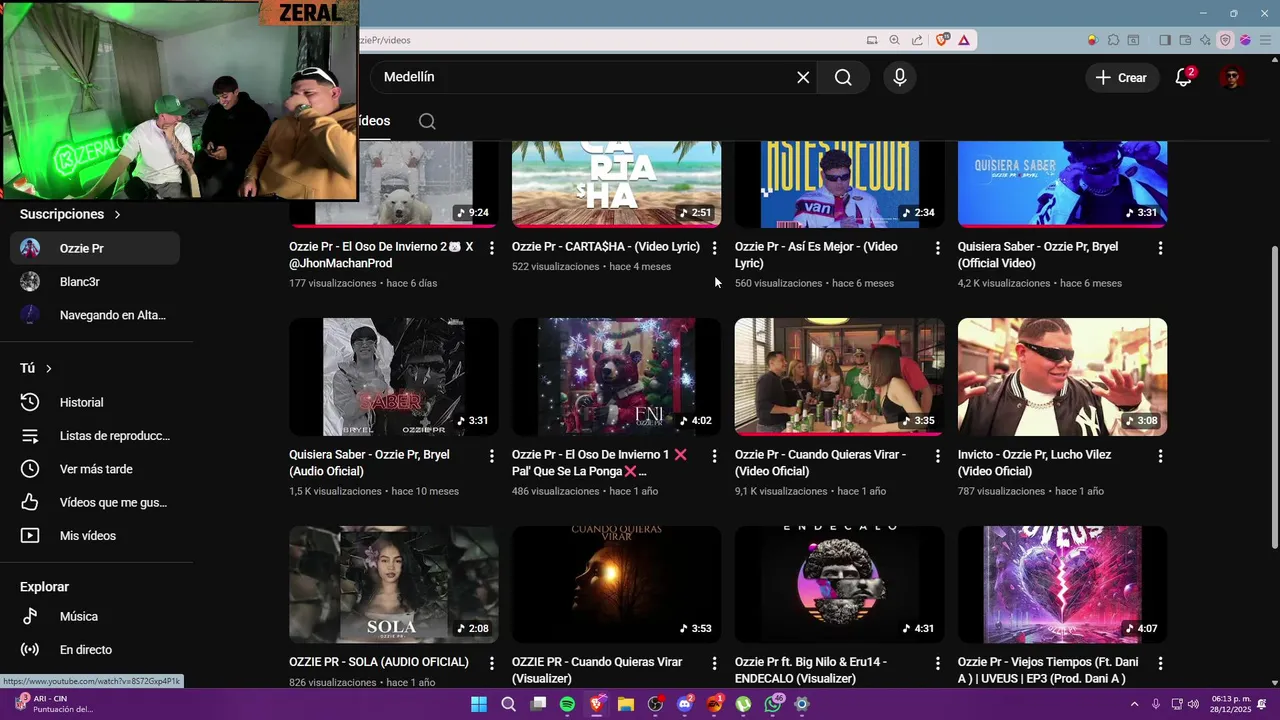Open En directo under Explorar
Screen dimensions: 1280x720
(x=95, y=650)
